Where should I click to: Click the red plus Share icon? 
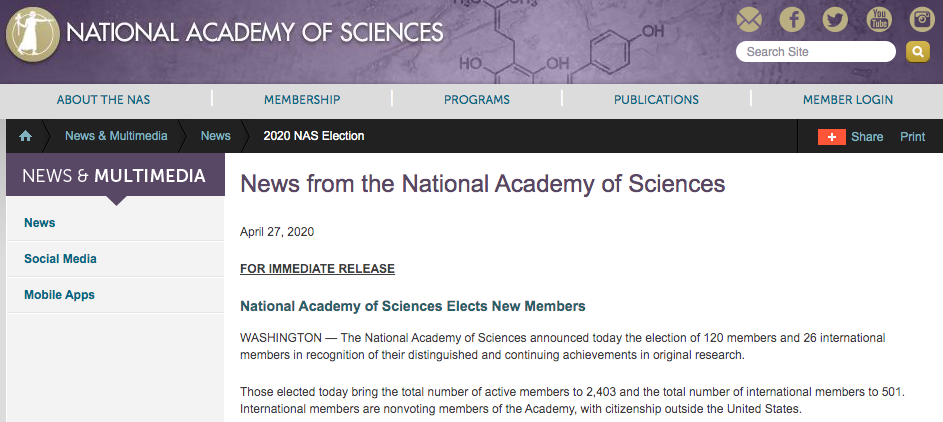coord(831,136)
